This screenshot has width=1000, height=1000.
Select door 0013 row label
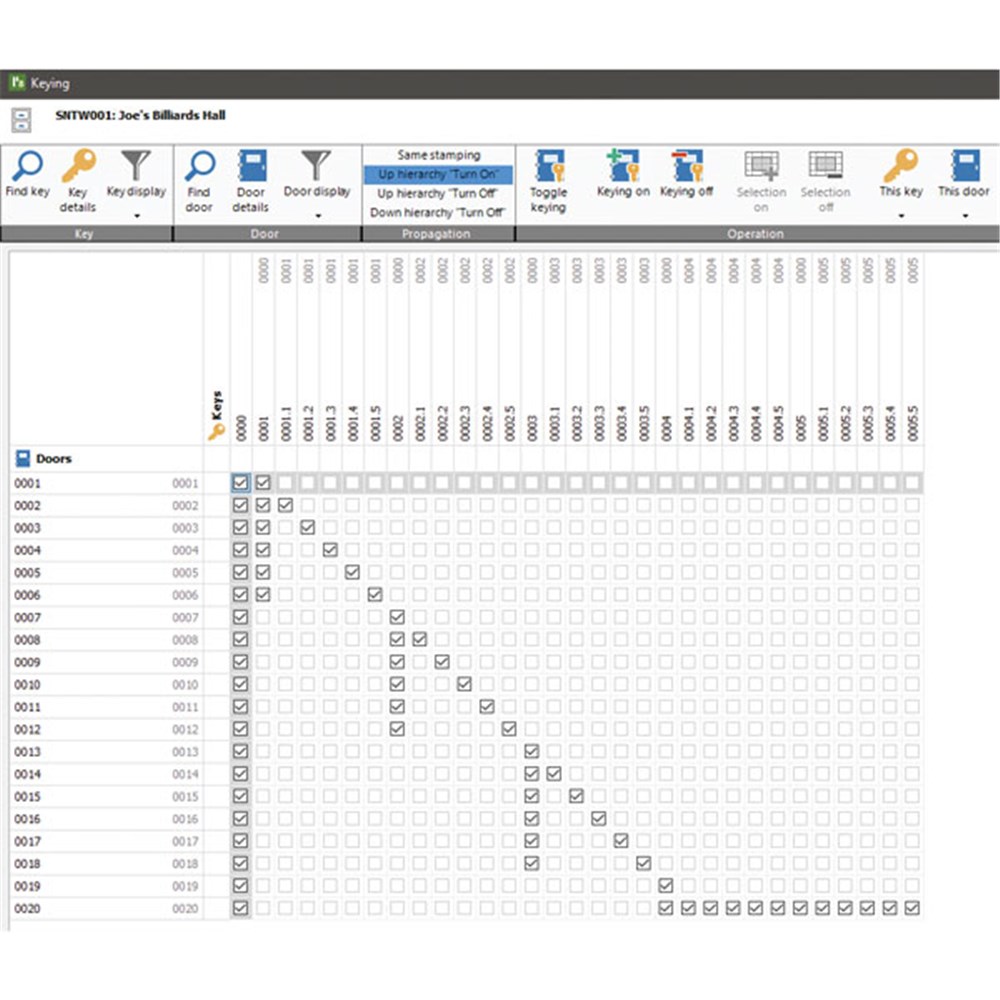[28, 752]
